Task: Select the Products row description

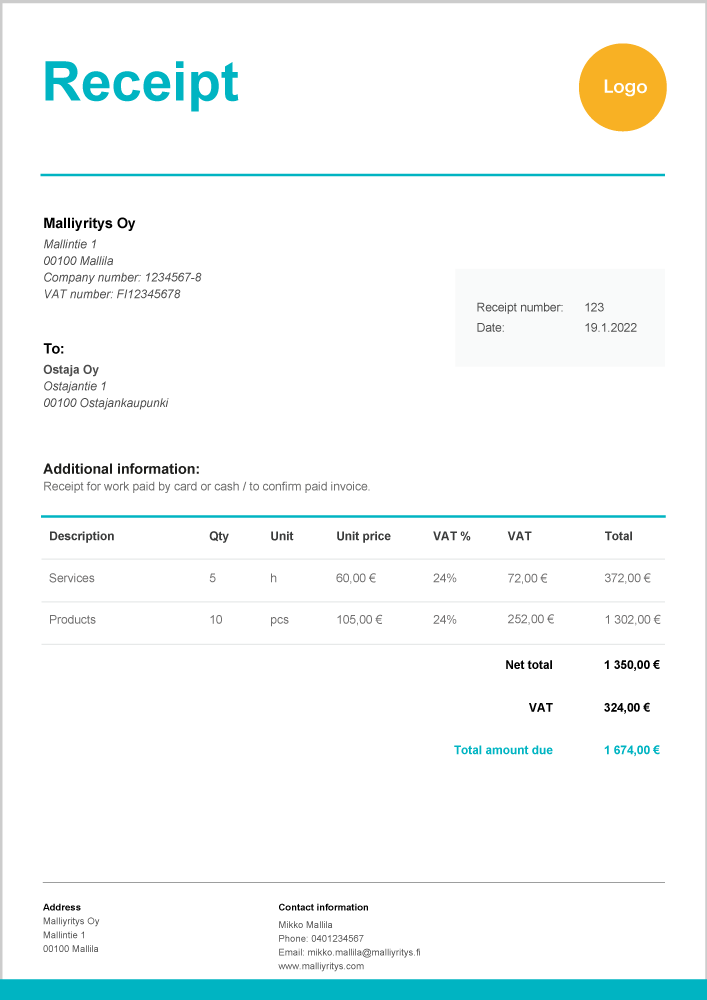Action: 72,620
